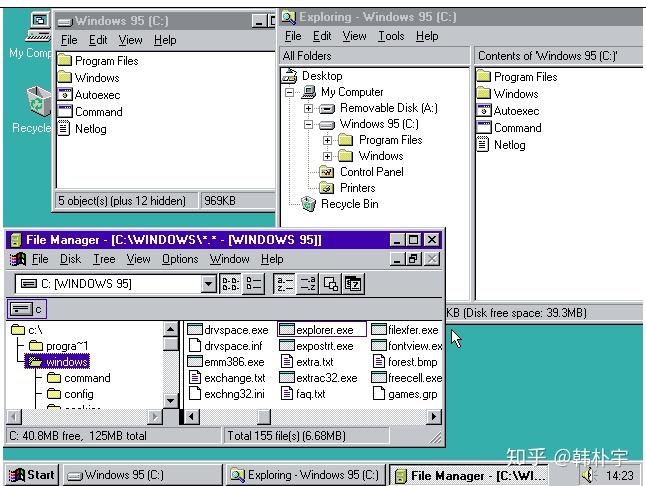Switch to Exploring - Windows 95 taskbar button
Screen dimensions: 646x486
(305, 475)
